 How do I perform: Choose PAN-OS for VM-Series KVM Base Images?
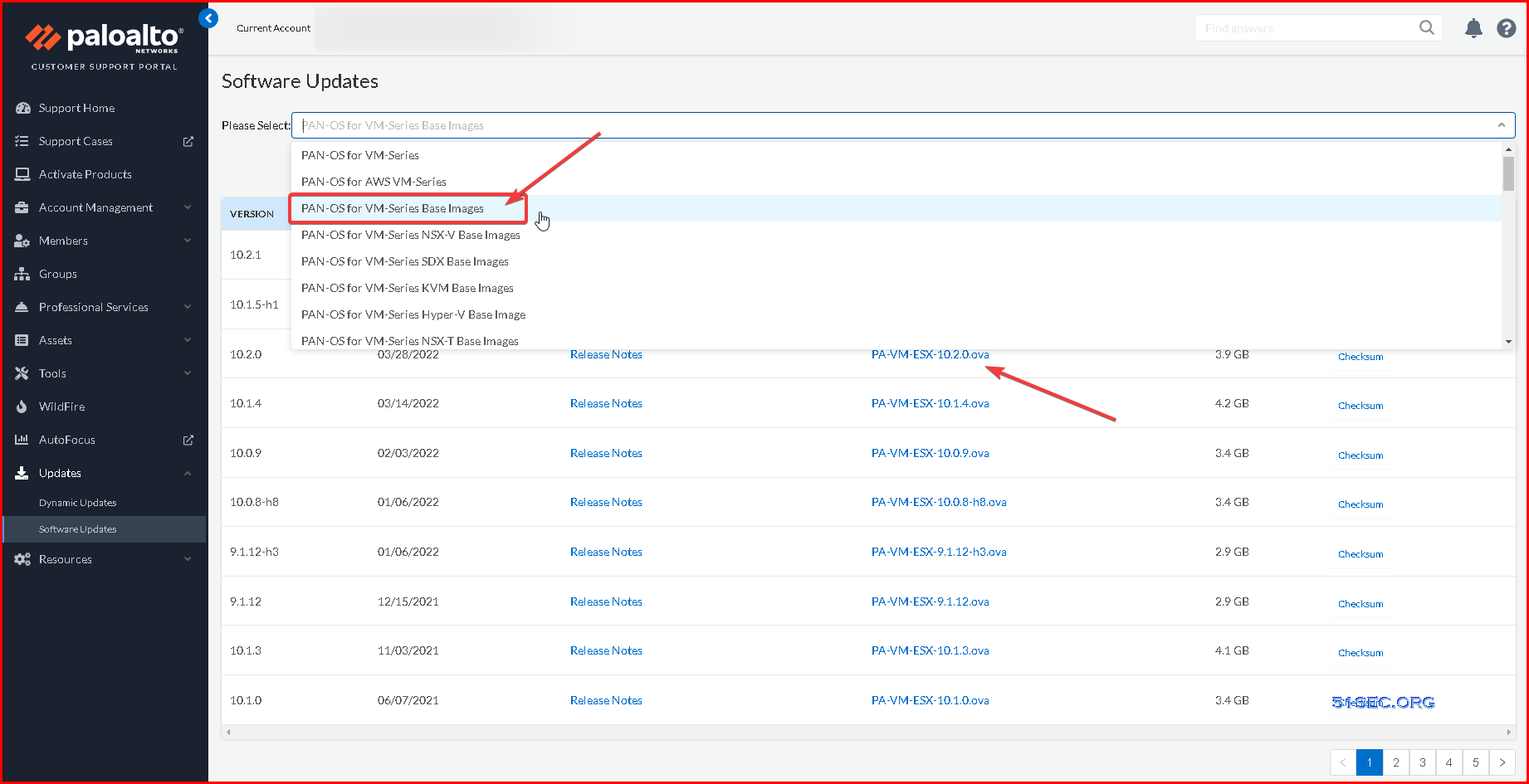tap(896, 288)
